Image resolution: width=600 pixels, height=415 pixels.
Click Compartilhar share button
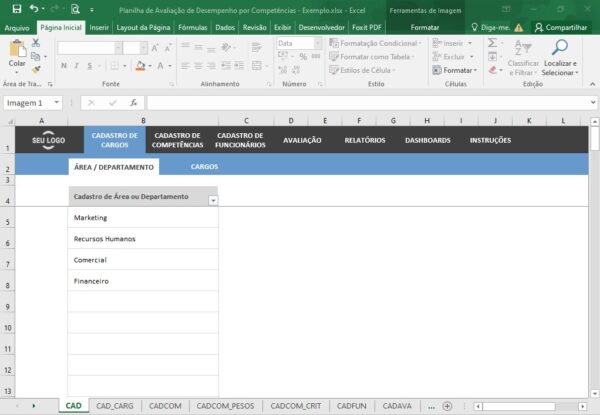coord(561,28)
